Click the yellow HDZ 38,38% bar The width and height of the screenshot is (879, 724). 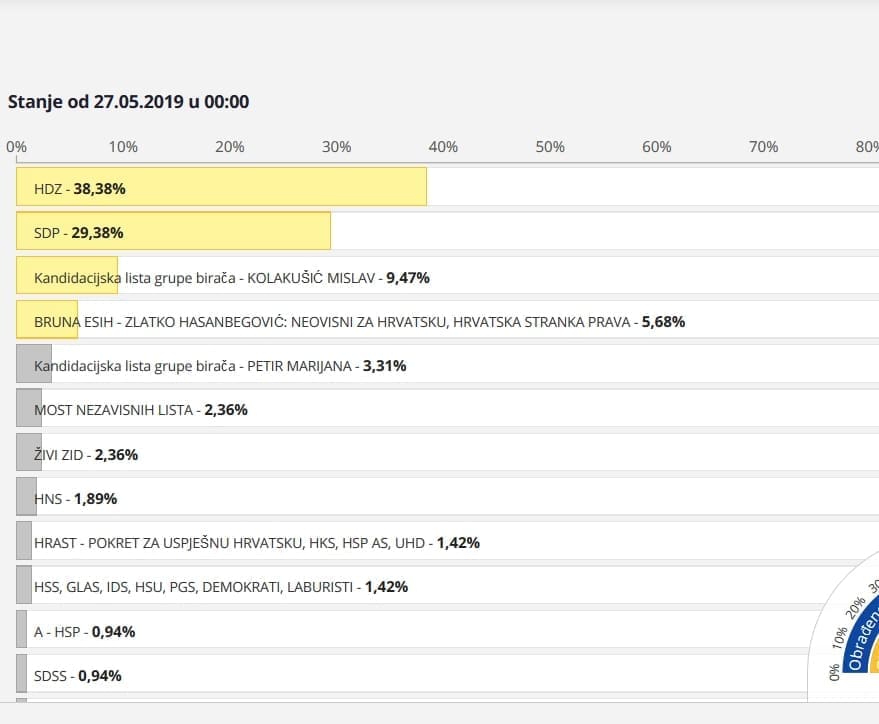coord(221,187)
